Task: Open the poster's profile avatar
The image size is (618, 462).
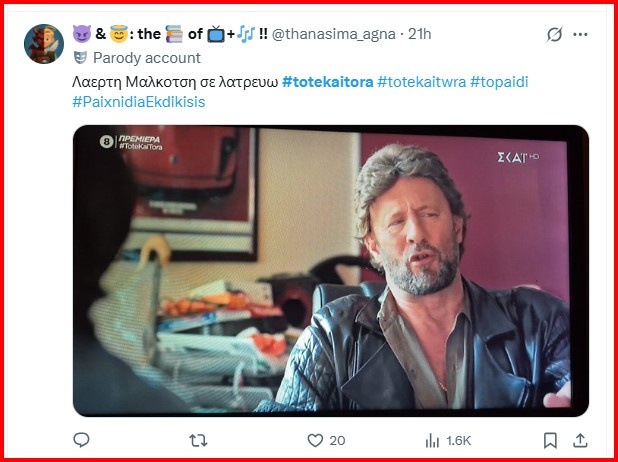Action: [44, 43]
